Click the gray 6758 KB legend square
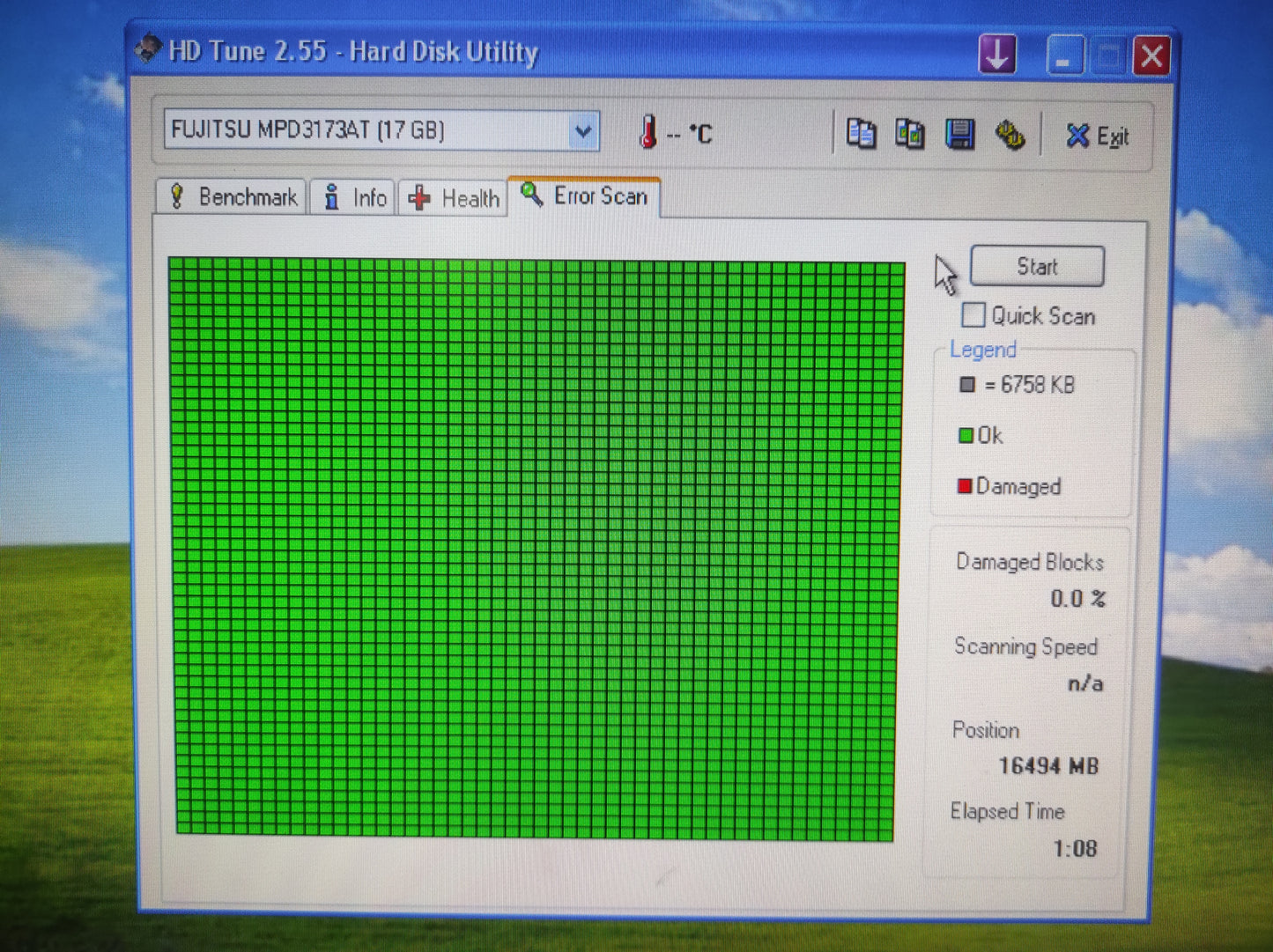This screenshot has height=952, width=1273. tap(967, 385)
